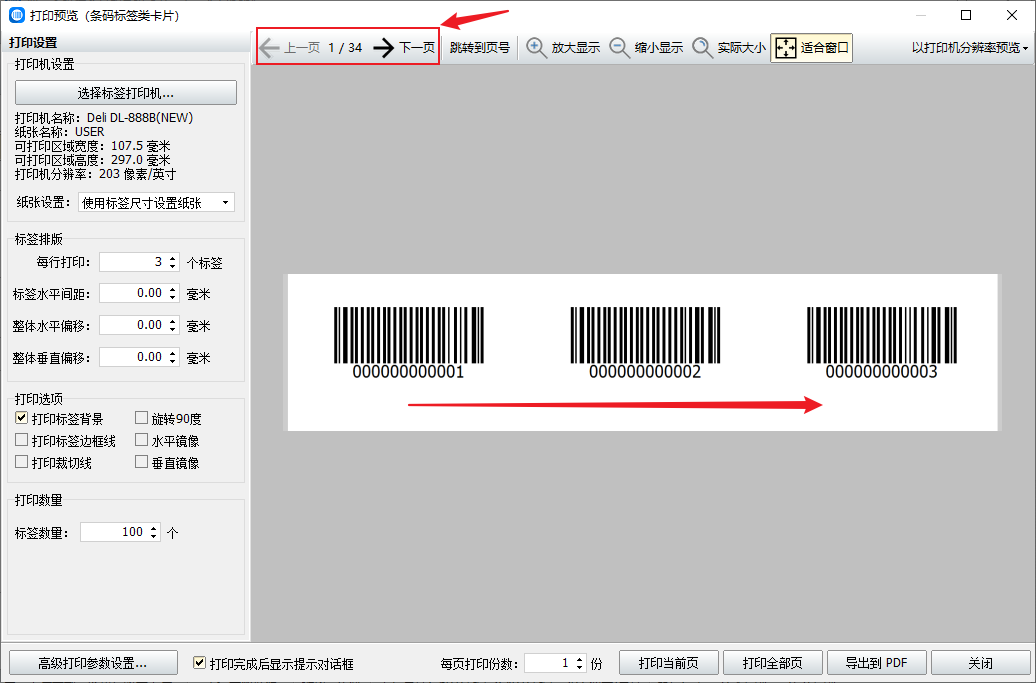Screen dimensions: 1036x683
Task: Decrease 每页打印份数 copies
Action: point(580,668)
